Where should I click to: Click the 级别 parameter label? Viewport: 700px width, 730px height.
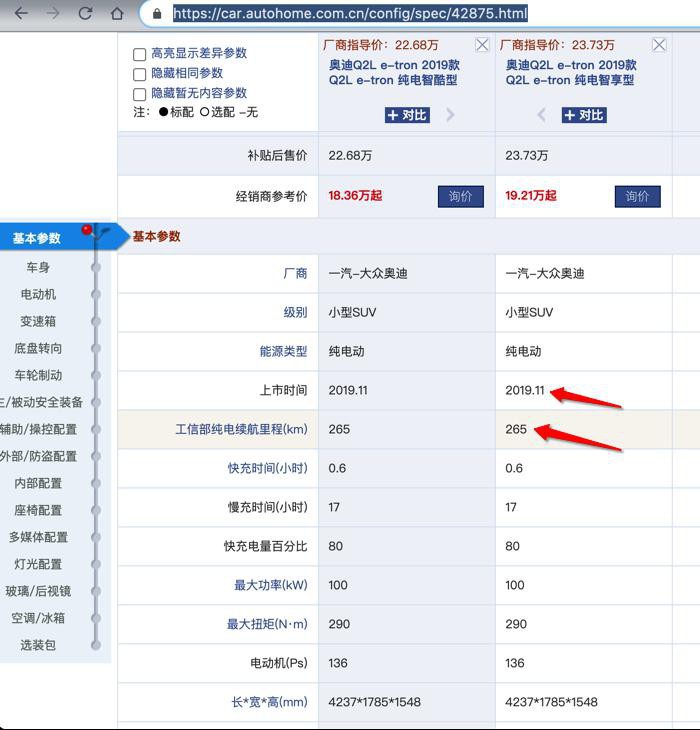pyautogui.click(x=296, y=312)
